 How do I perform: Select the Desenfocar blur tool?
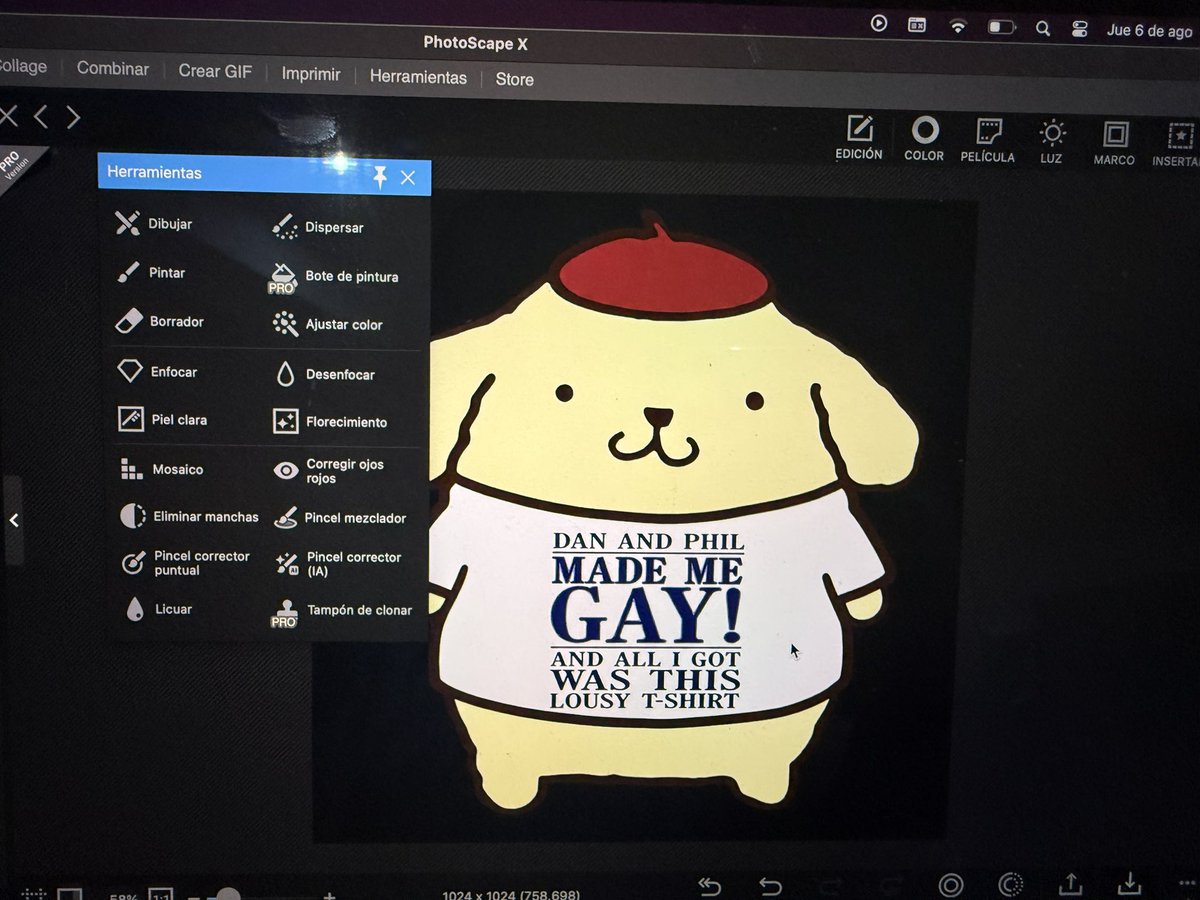click(x=325, y=374)
